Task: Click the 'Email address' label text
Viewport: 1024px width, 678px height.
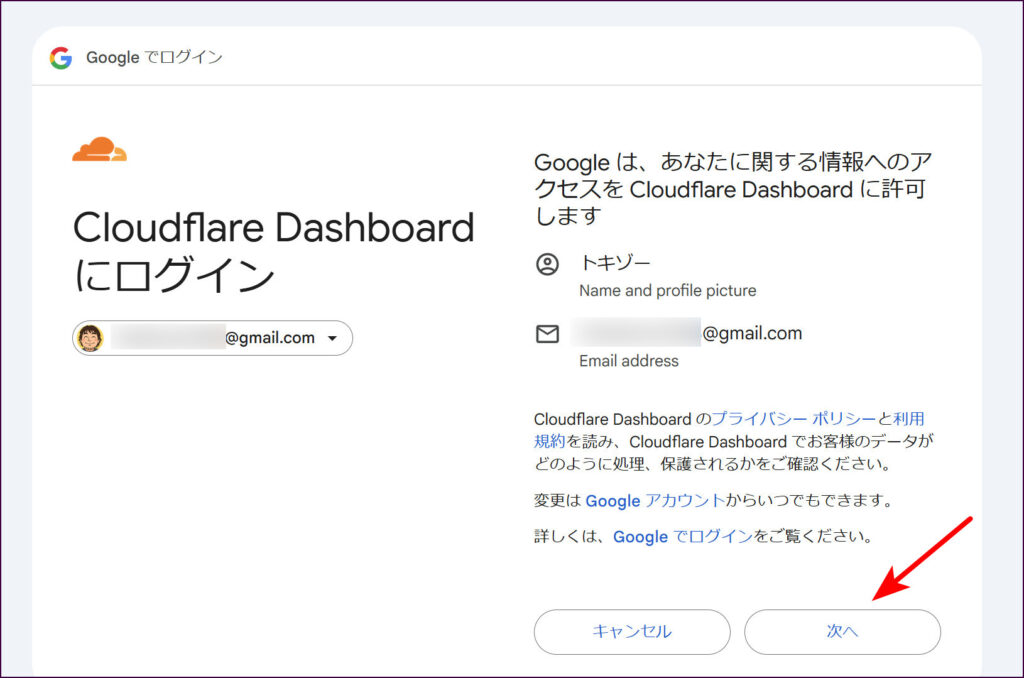Action: click(x=628, y=361)
